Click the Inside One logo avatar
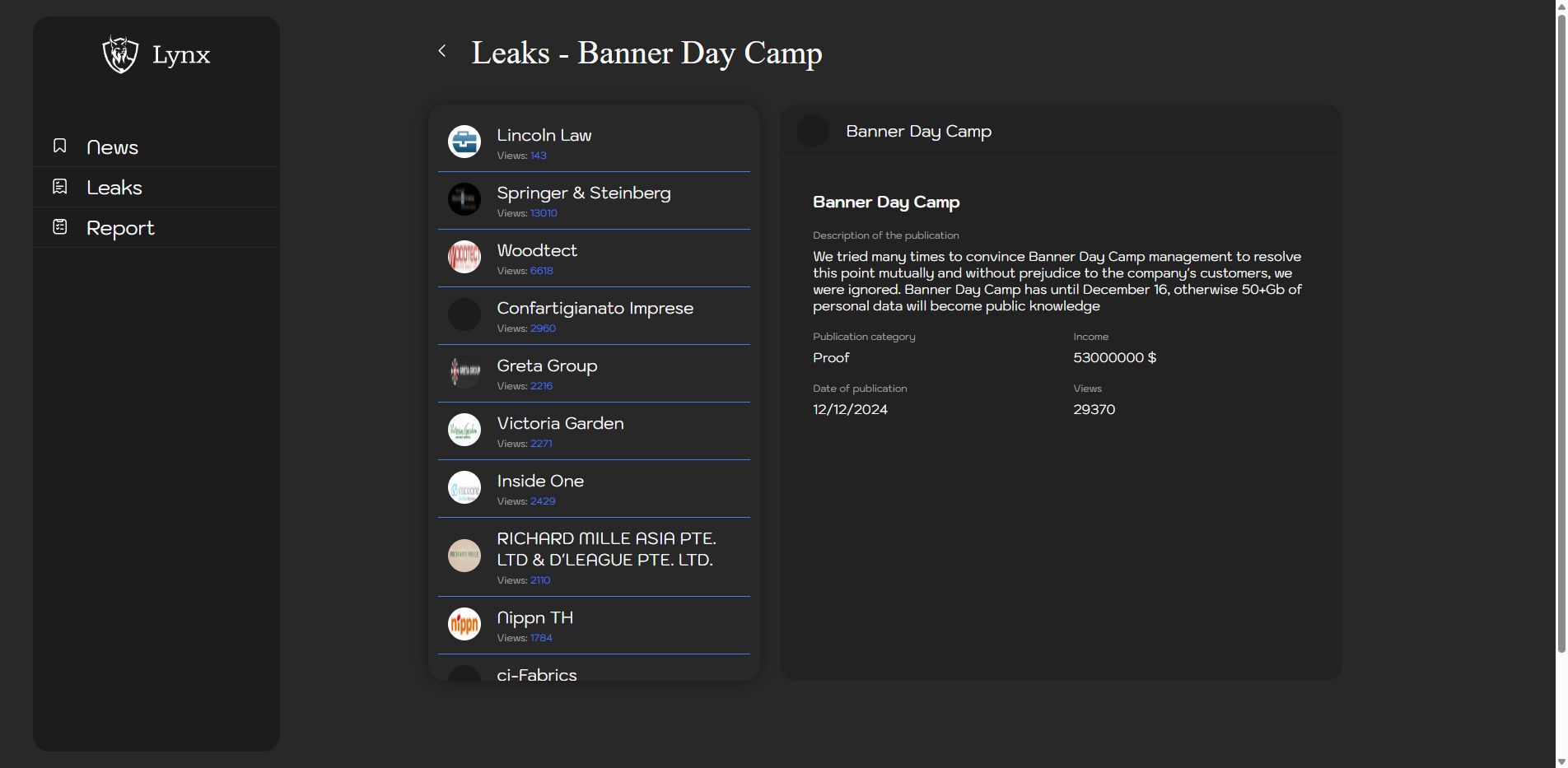The height and width of the screenshot is (768, 1568). [x=464, y=487]
